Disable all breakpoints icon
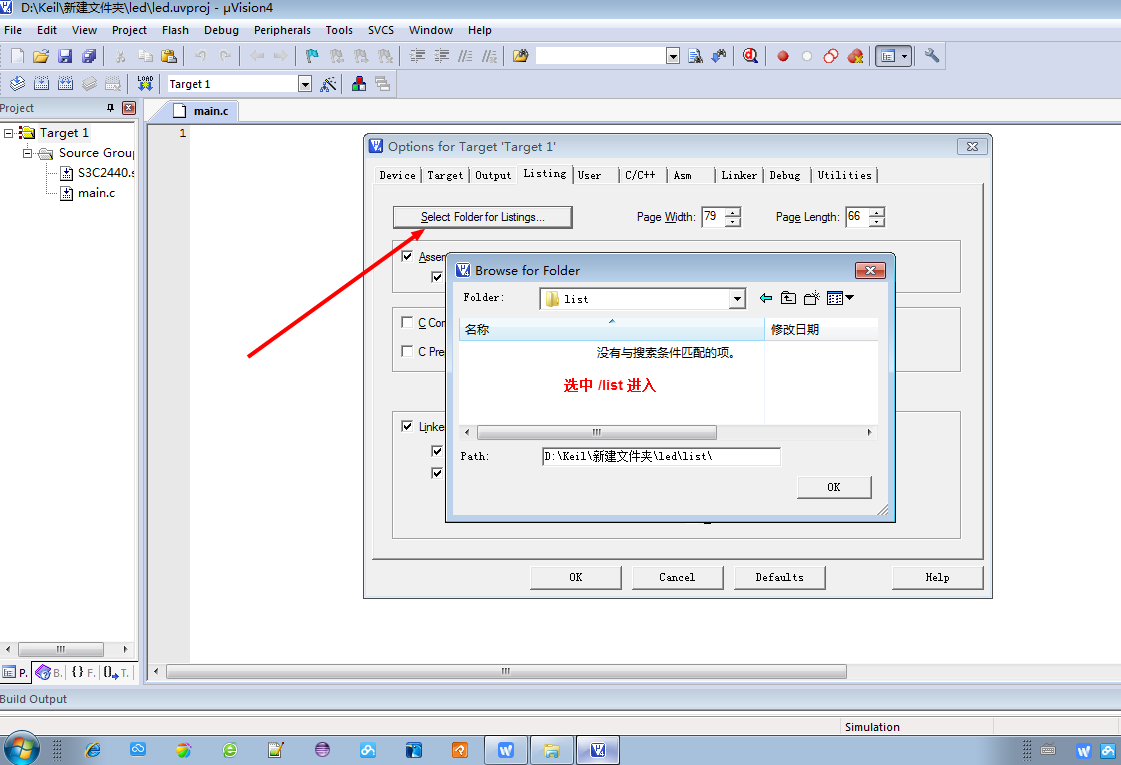The image size is (1121, 765). 831,56
